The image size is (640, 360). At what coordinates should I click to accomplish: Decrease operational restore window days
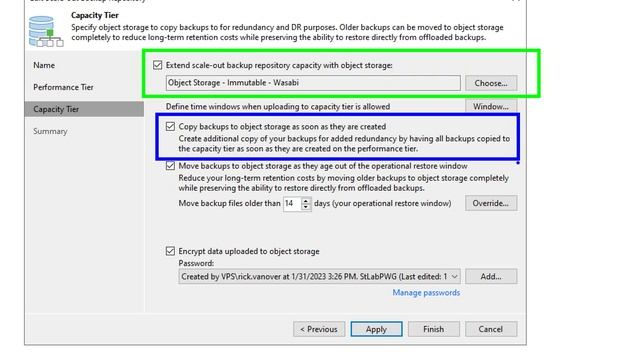pyautogui.click(x=306, y=207)
